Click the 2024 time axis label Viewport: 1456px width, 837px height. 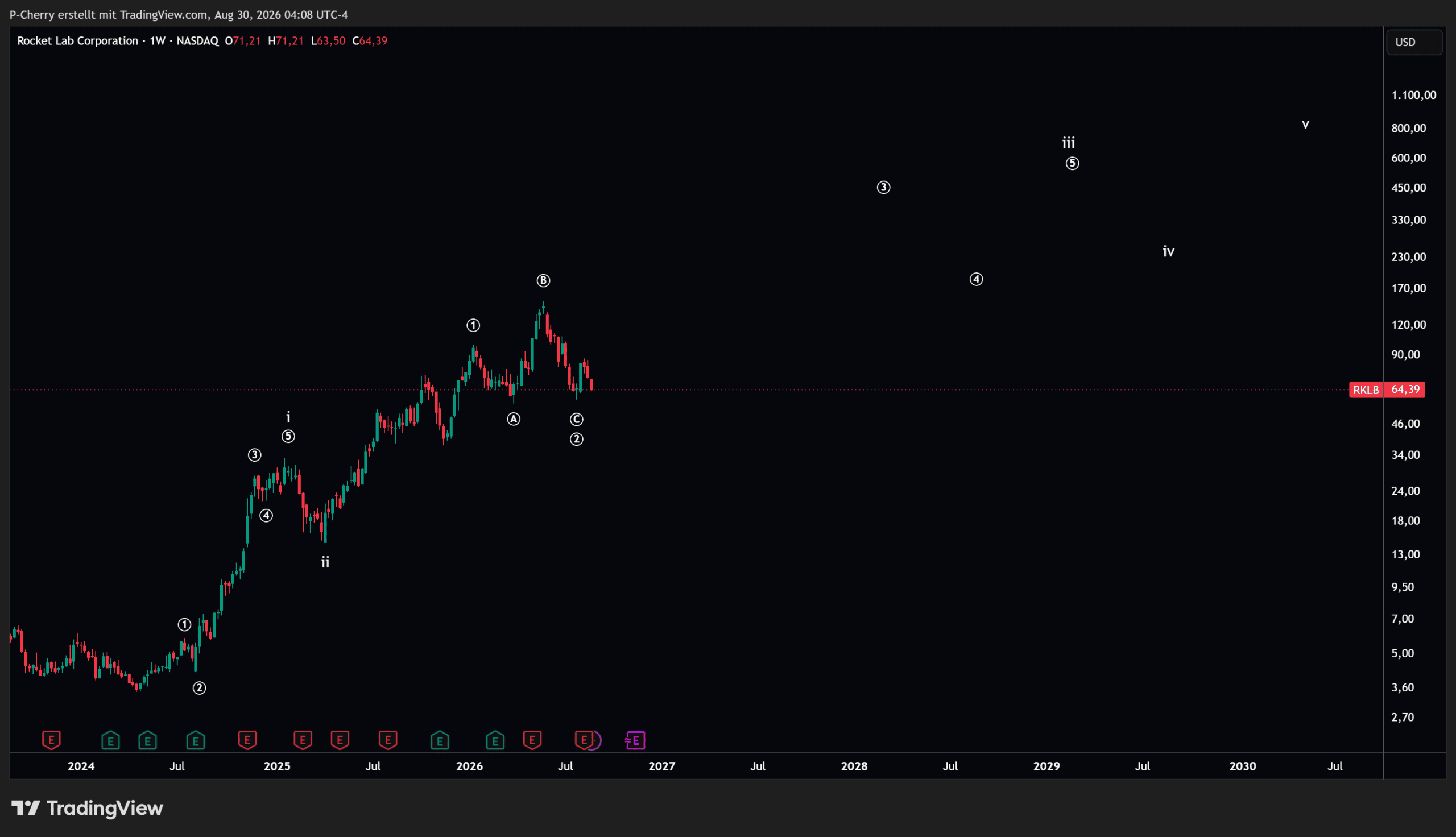(81, 766)
